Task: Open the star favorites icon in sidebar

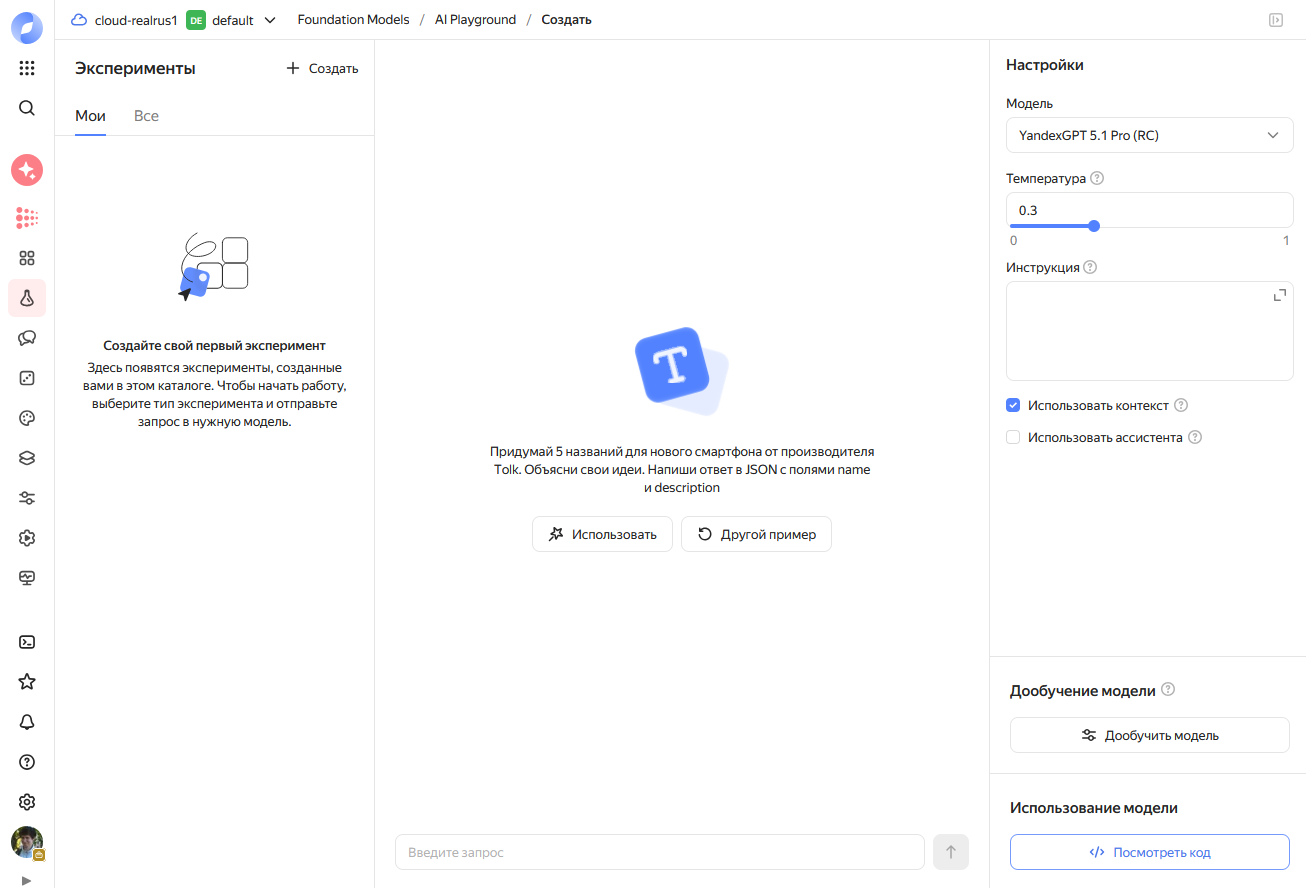Action: tap(27, 682)
